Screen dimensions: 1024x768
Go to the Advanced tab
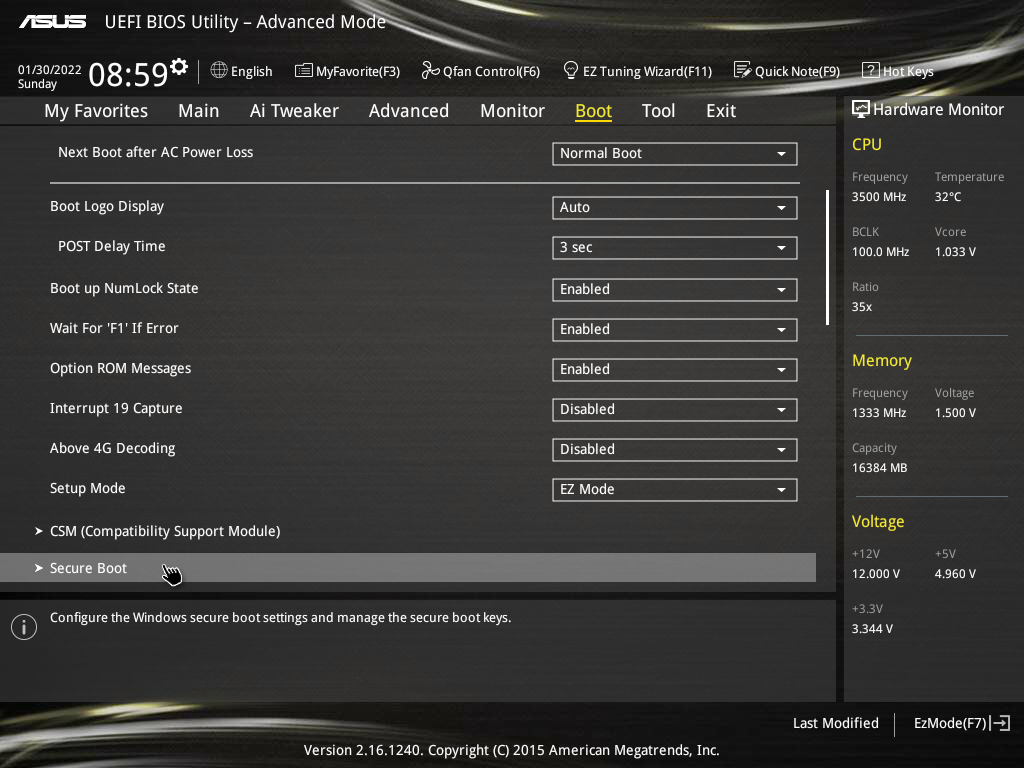point(409,111)
